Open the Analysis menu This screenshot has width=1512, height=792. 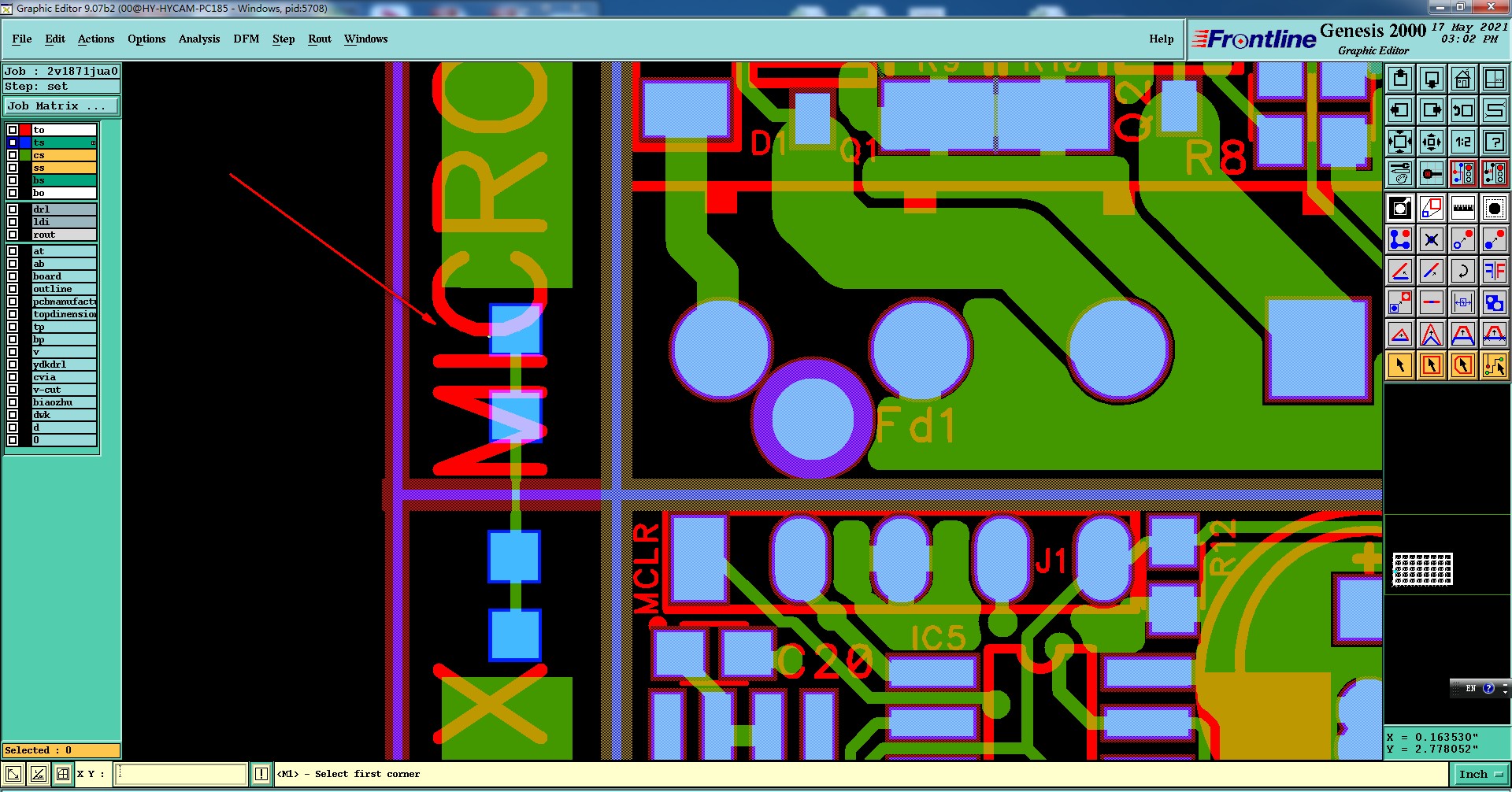tap(199, 39)
